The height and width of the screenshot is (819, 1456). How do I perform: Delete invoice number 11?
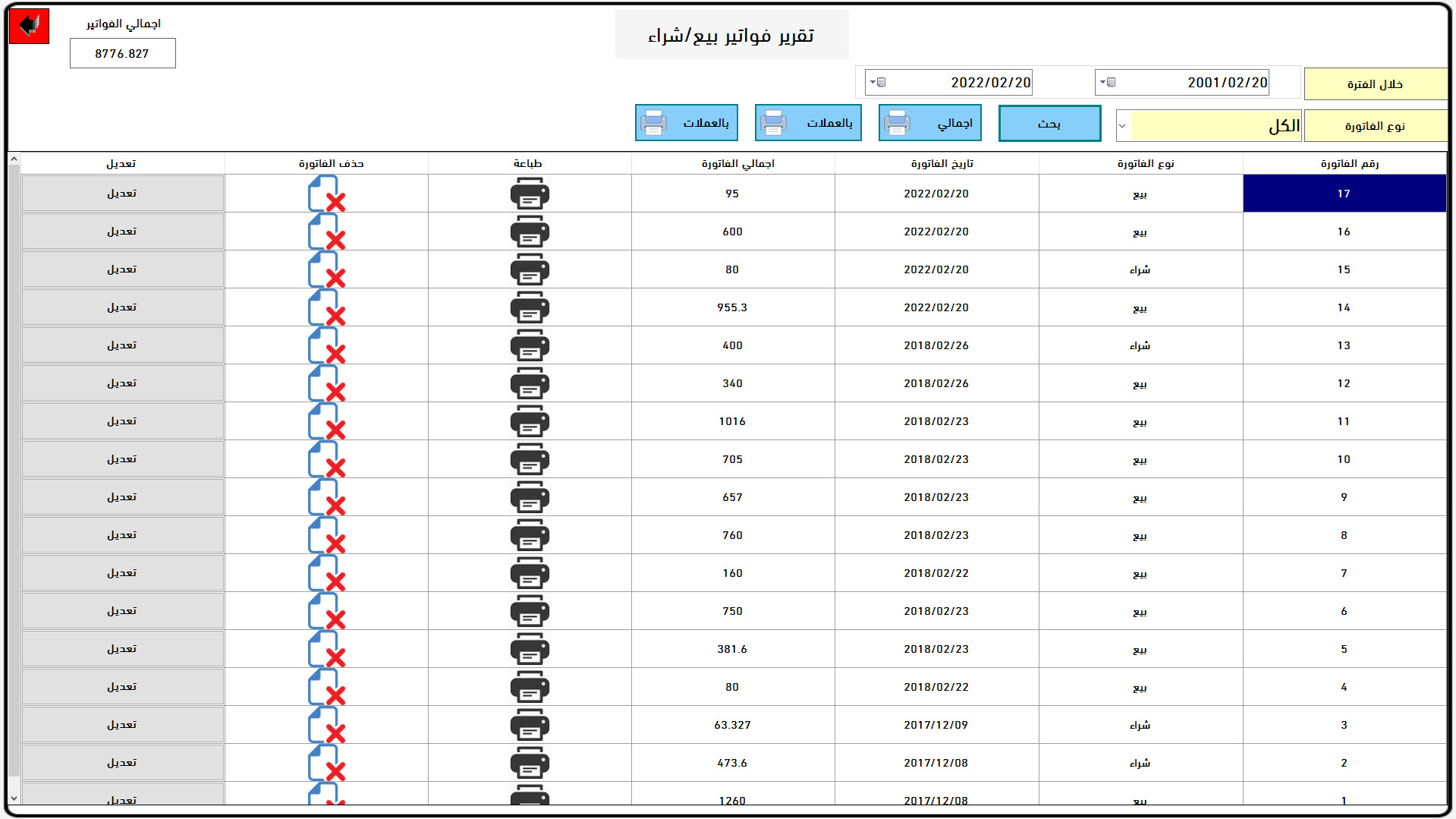(x=327, y=421)
